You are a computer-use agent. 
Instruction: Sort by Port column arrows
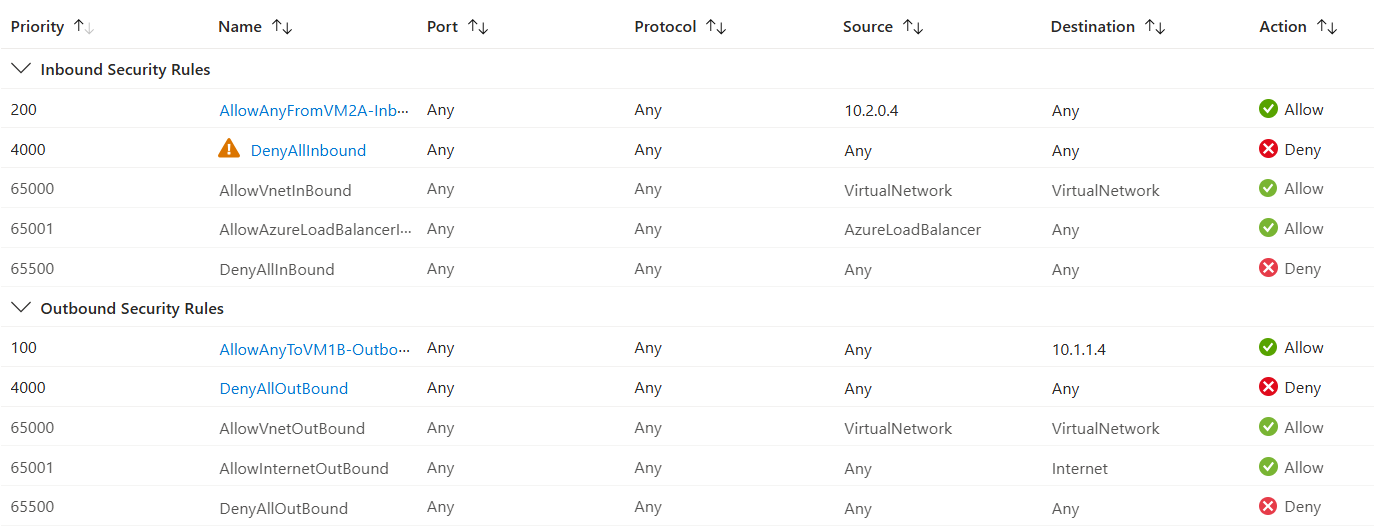[x=478, y=27]
